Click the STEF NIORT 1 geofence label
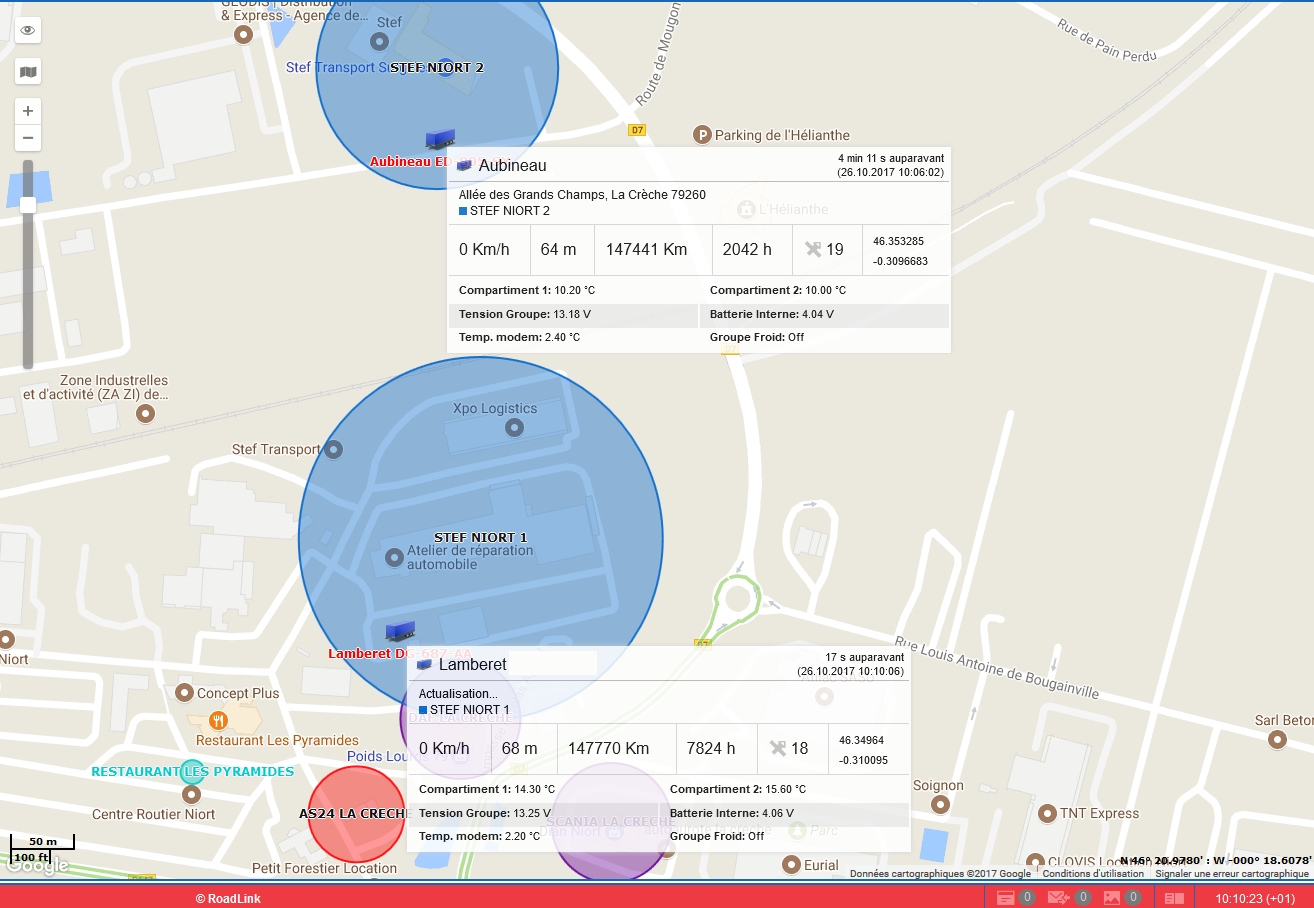The height and width of the screenshot is (908, 1314). [x=481, y=538]
